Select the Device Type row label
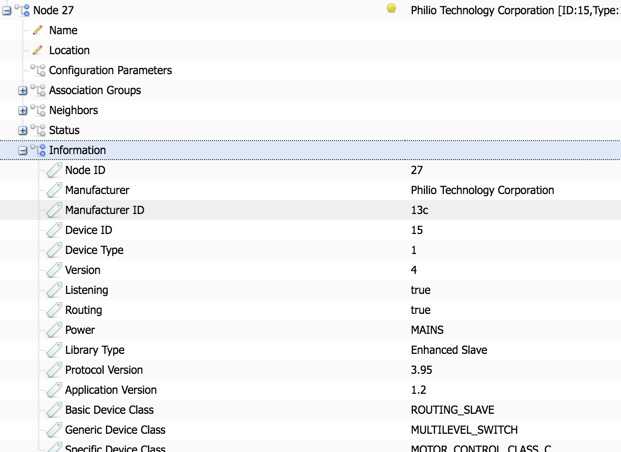 pyautogui.click(x=94, y=250)
